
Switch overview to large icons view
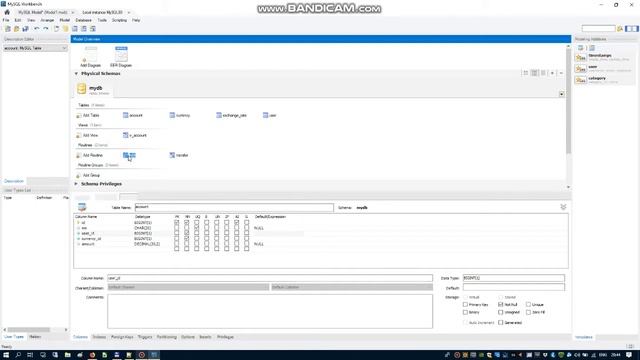pos(525,73)
